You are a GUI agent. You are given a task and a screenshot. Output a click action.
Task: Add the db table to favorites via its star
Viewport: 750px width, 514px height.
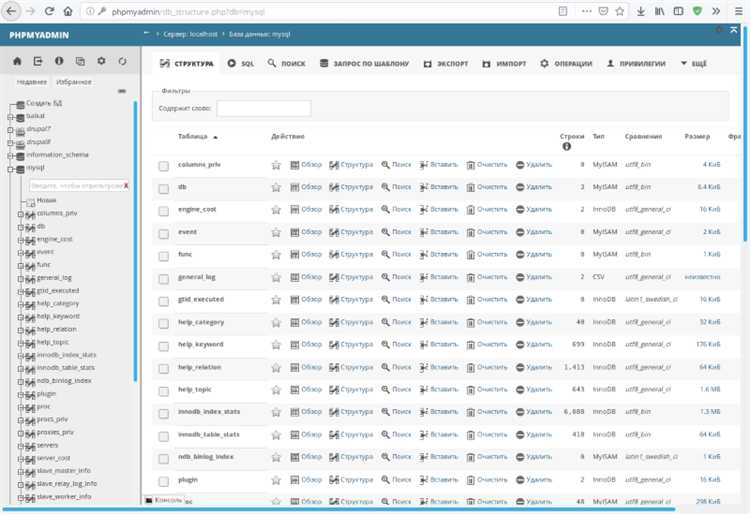click(276, 187)
